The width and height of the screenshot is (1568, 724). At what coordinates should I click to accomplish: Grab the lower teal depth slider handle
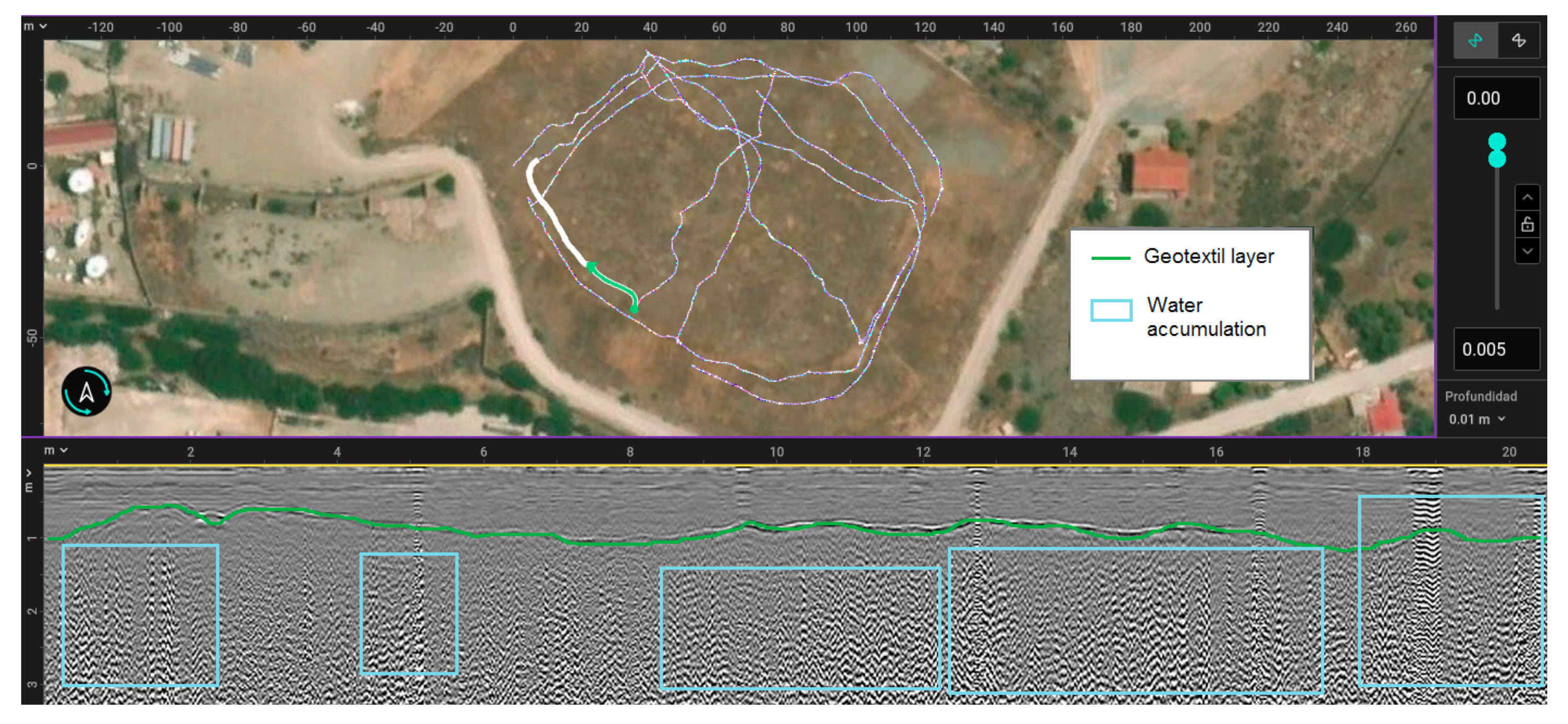click(x=1497, y=158)
